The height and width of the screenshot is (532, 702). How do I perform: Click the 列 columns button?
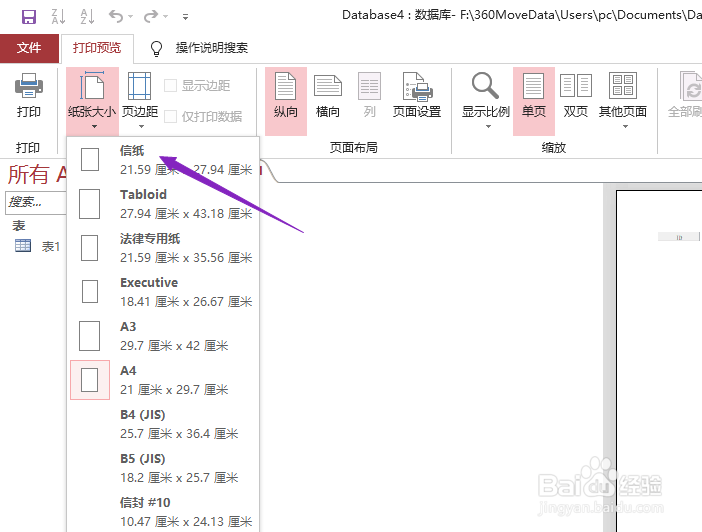369,95
